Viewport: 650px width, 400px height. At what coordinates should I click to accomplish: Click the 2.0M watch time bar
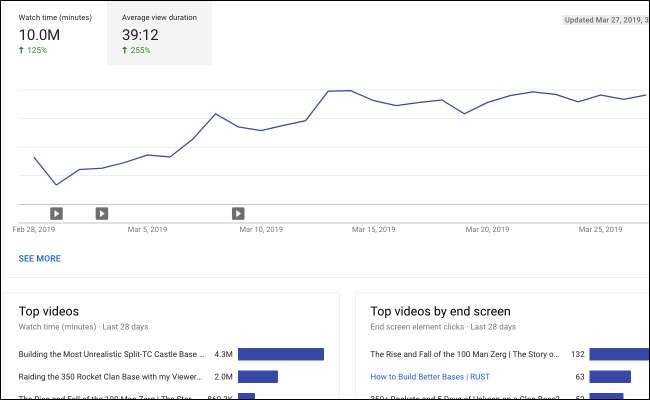point(257,377)
